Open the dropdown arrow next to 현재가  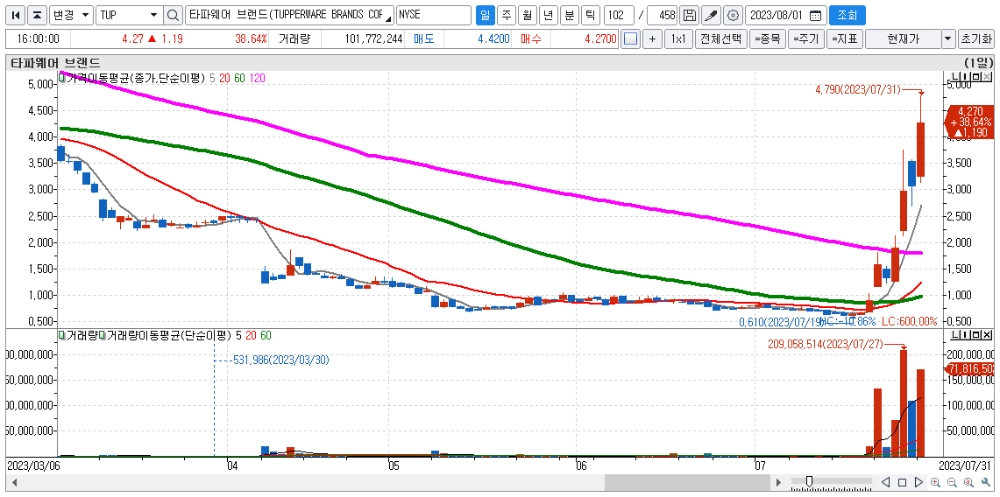coord(948,39)
